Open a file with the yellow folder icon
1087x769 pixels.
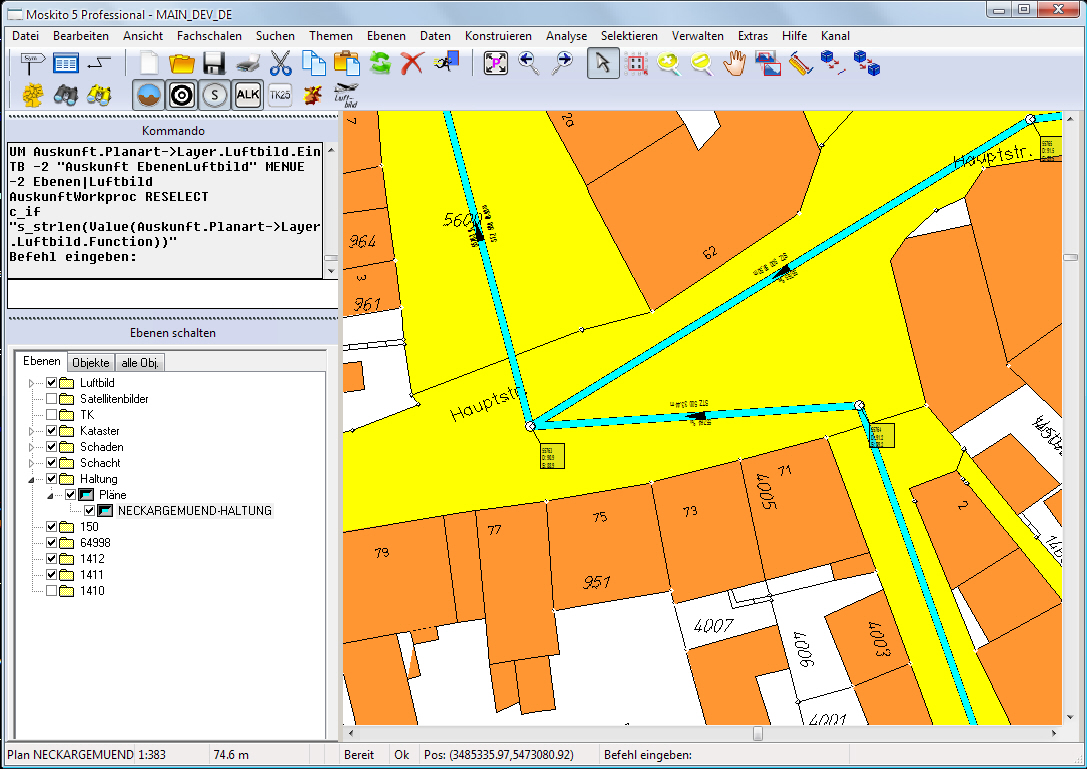click(x=182, y=64)
